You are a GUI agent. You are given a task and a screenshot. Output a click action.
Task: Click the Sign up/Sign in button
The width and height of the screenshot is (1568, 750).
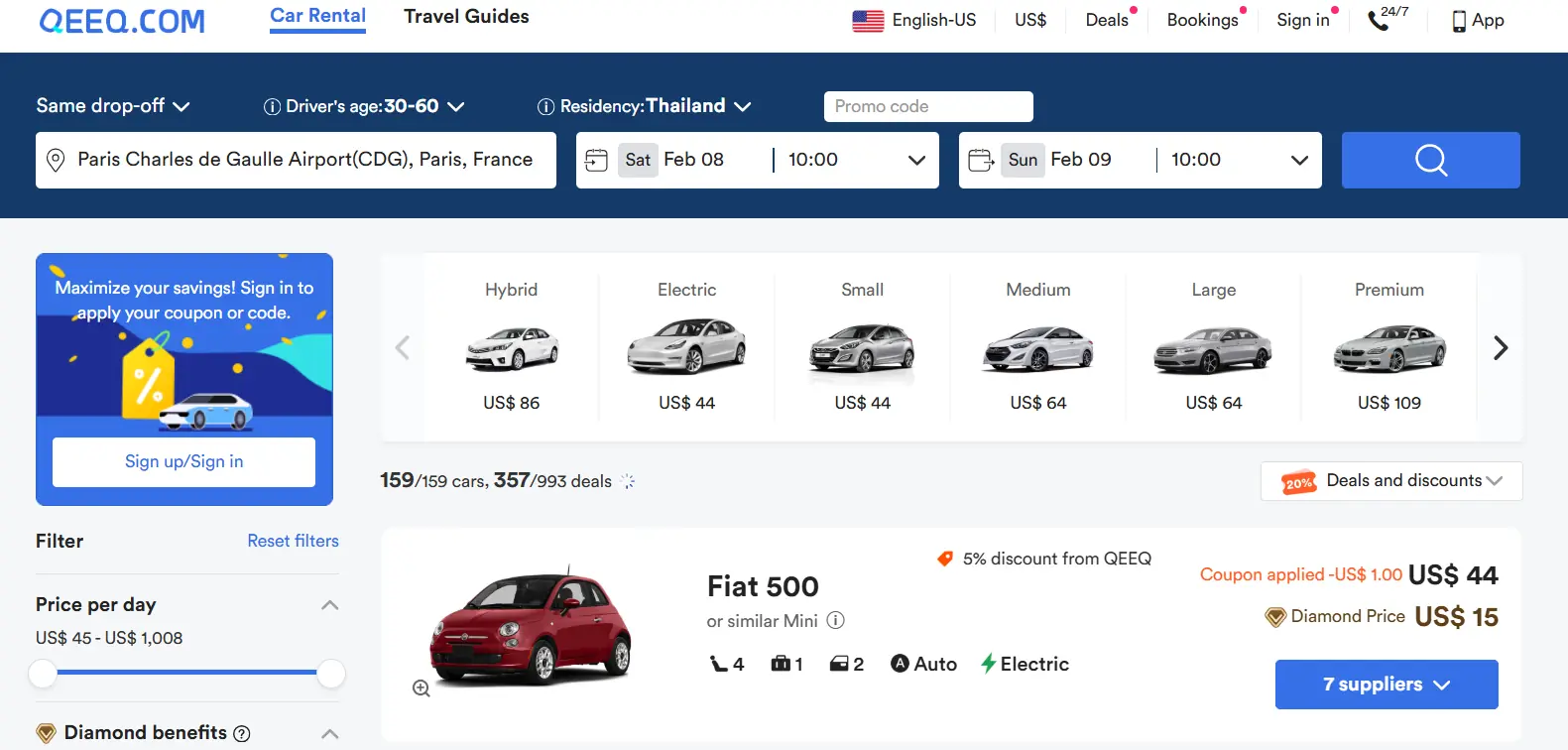click(183, 462)
